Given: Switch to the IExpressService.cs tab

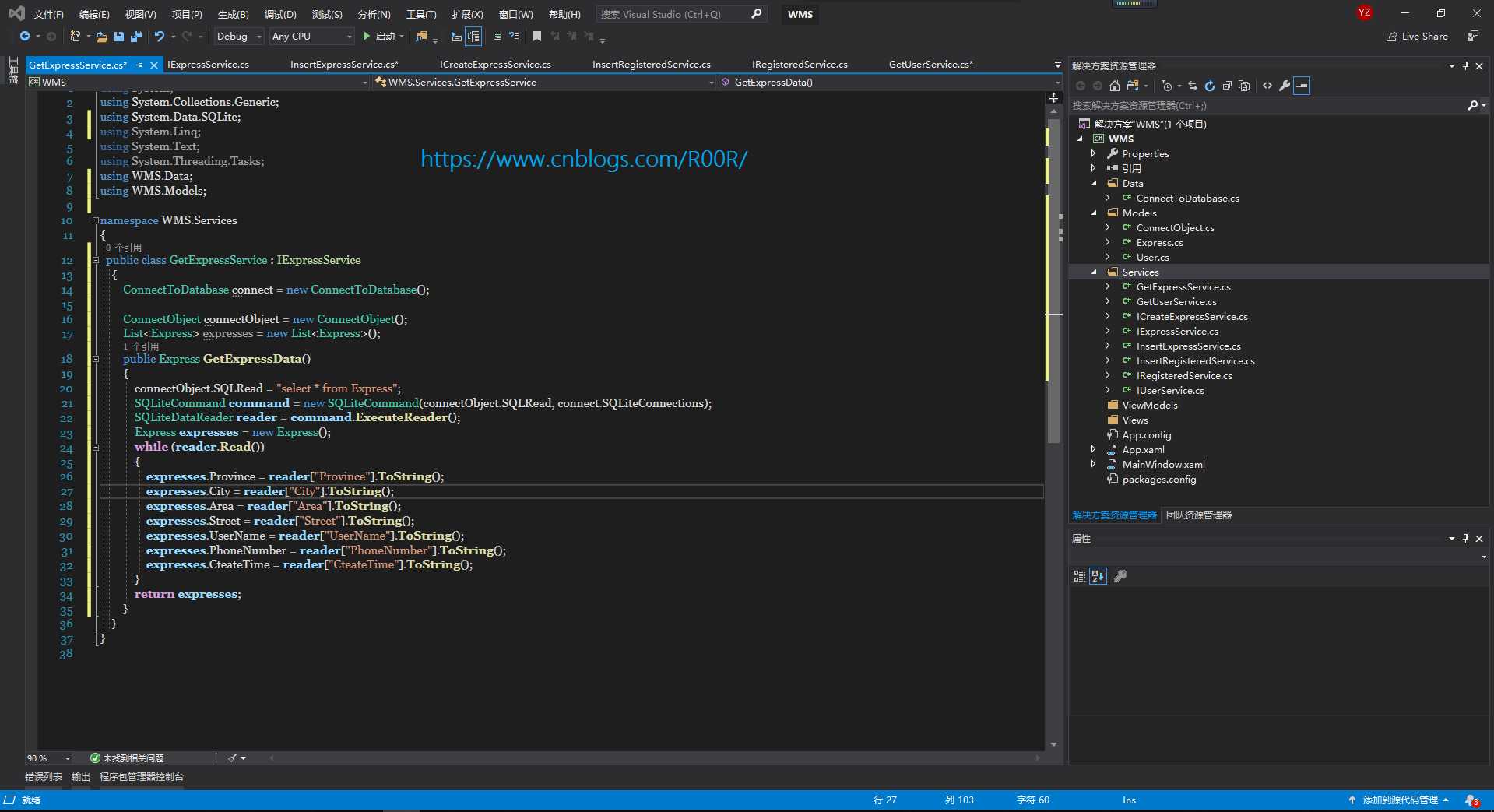Looking at the screenshot, I should pos(209,65).
